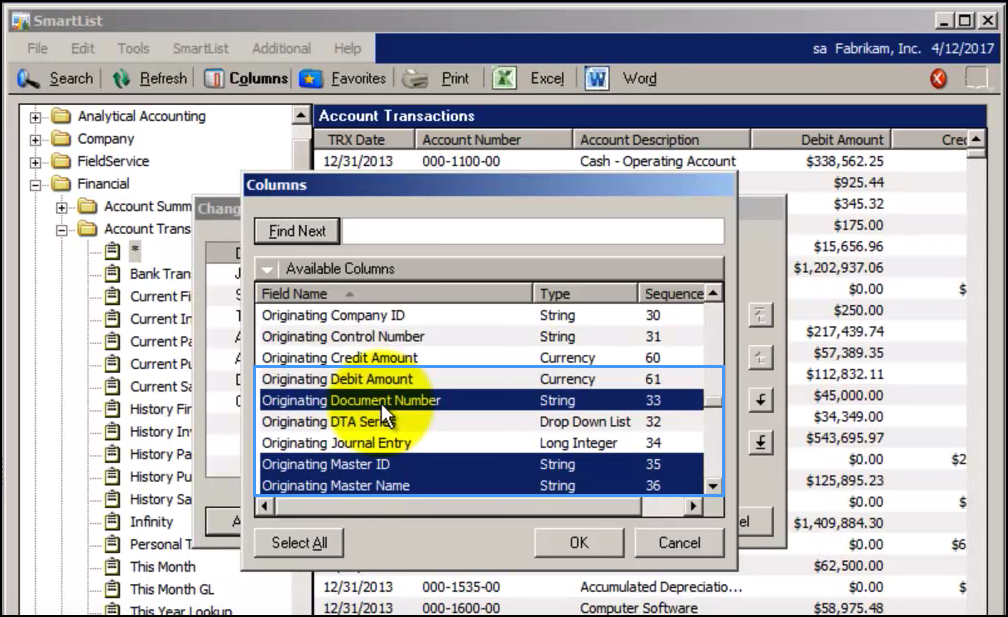This screenshot has height=617, width=1008.
Task: Click the SmartList title bar app icon
Action: (21, 21)
